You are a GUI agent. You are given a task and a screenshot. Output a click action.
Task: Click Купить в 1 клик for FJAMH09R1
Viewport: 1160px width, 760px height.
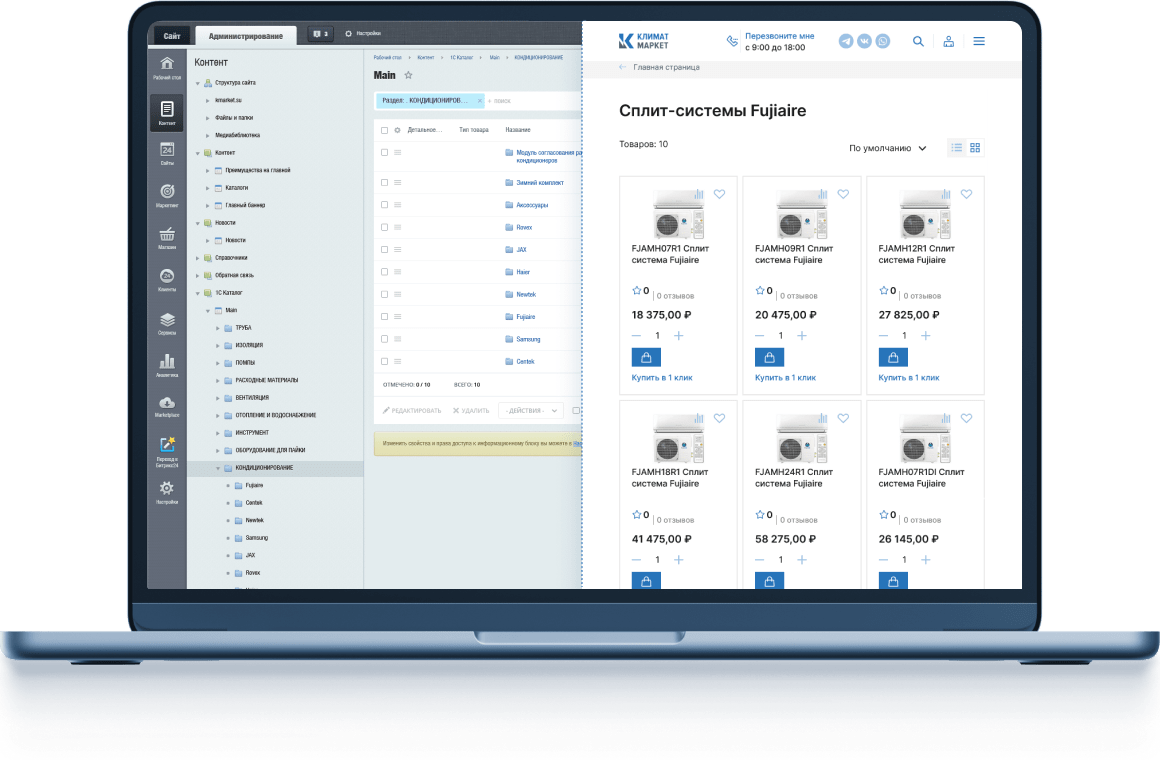(785, 378)
